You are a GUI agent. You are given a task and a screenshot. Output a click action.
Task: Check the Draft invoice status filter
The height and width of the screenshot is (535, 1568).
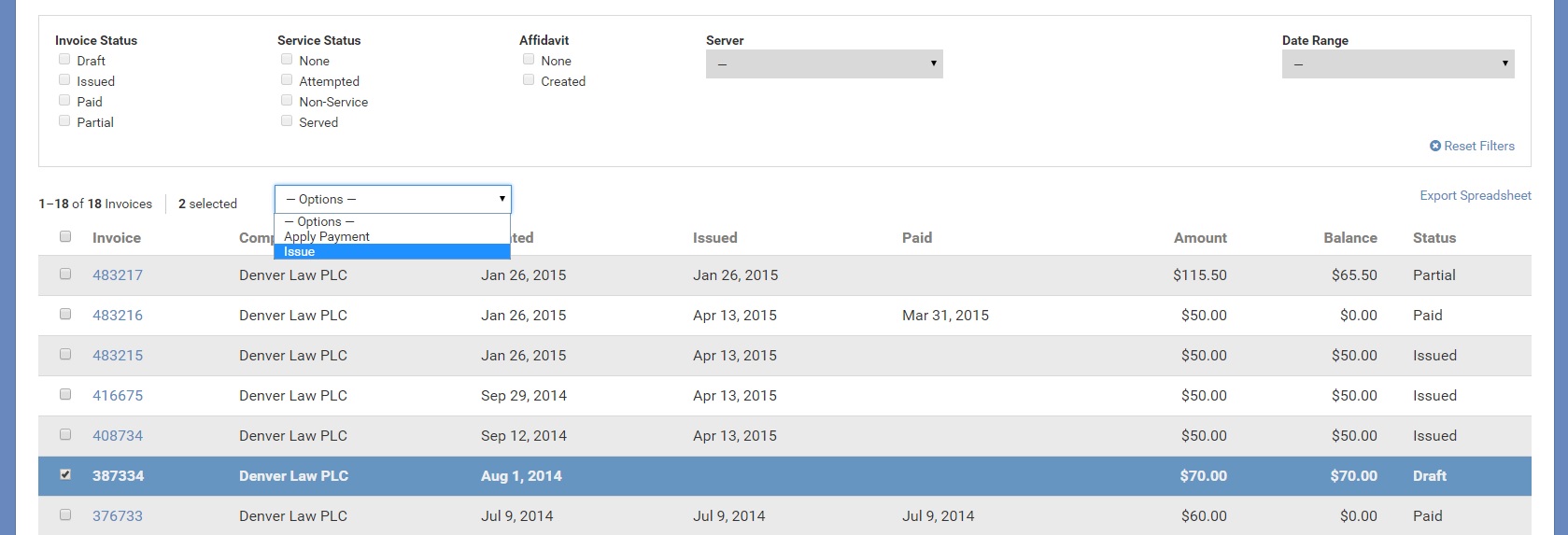point(64,60)
